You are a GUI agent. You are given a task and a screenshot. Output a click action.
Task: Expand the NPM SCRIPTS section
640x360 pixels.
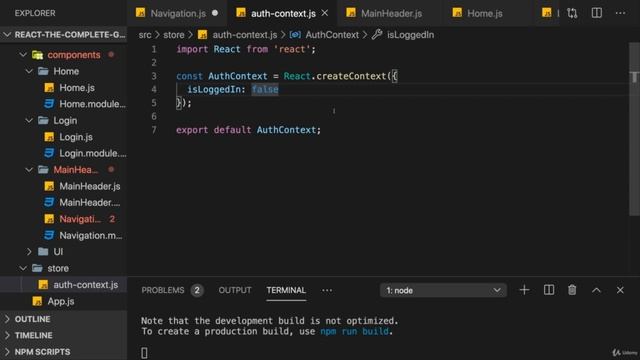64,352
